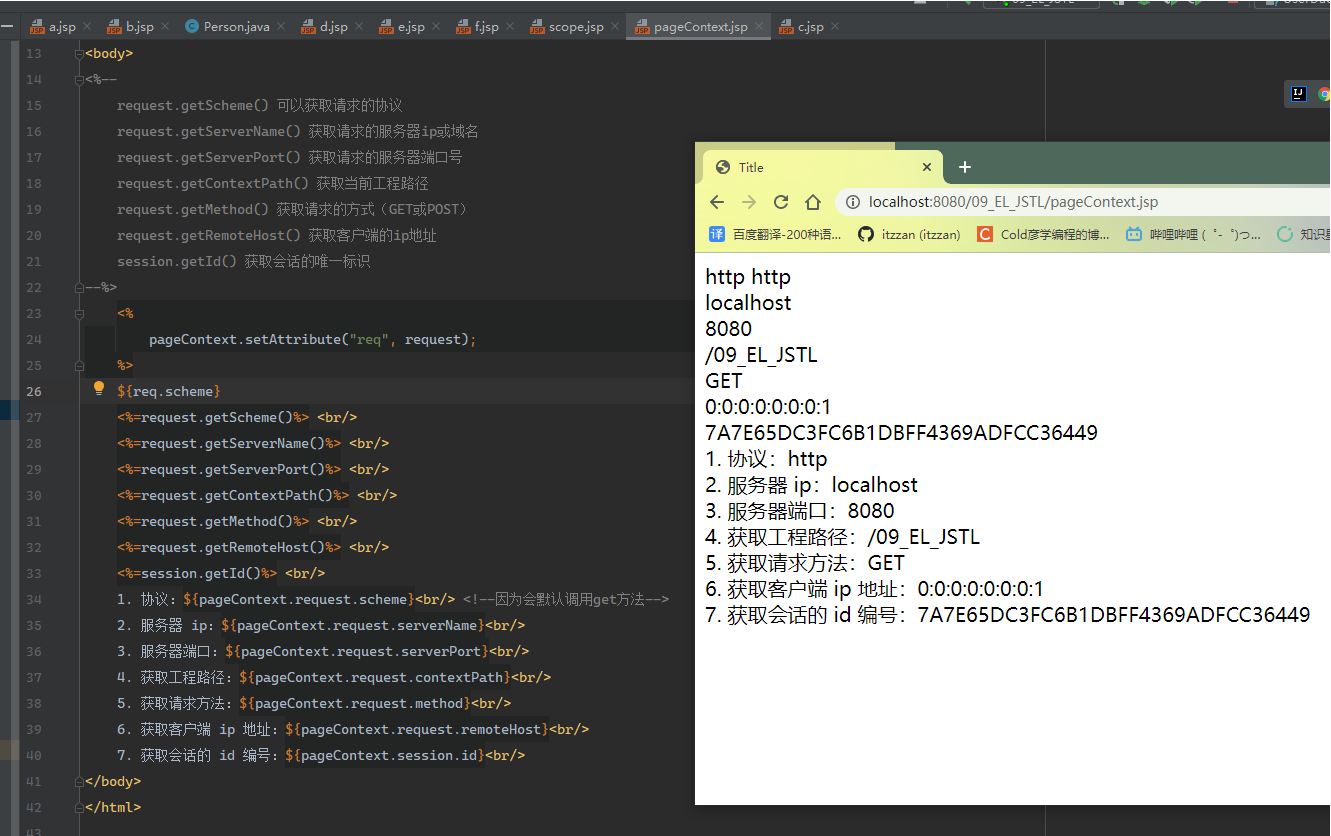Screen dimensions: 1331x836
Task: Click '1. 协议: http' in browser page
Action: tap(766, 459)
